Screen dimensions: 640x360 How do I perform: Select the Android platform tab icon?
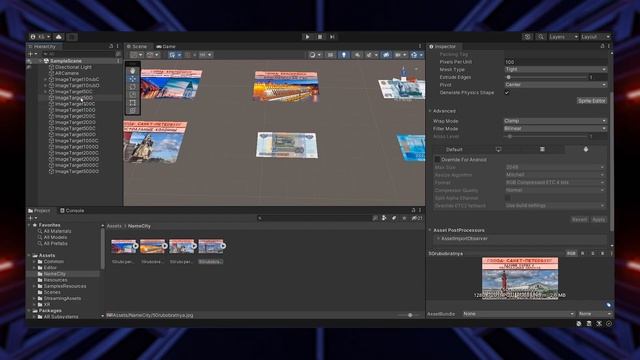coord(586,149)
